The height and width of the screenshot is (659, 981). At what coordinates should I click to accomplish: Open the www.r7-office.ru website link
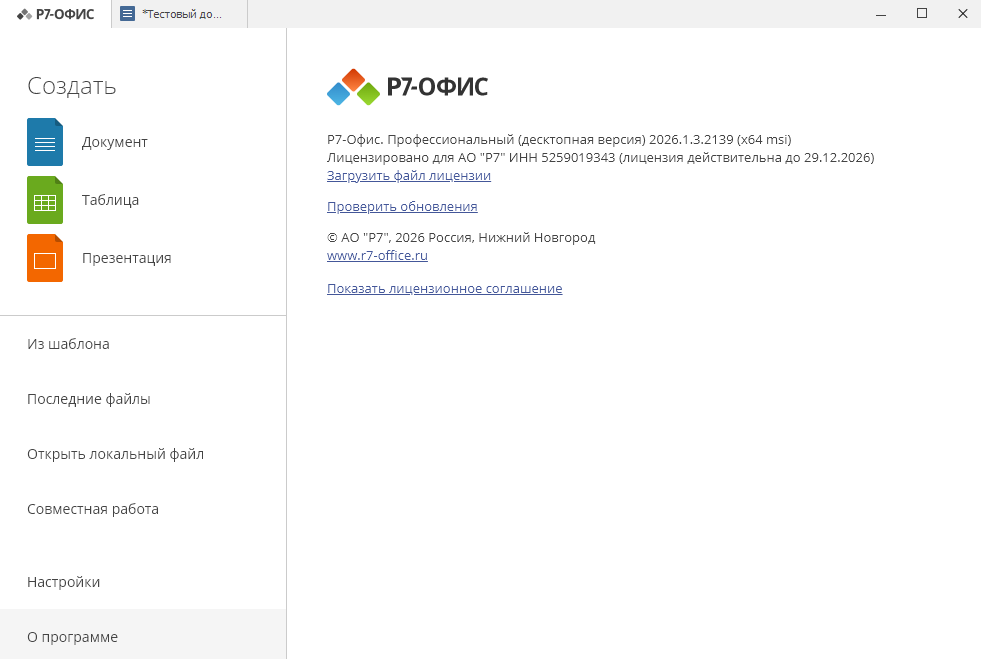[377, 255]
